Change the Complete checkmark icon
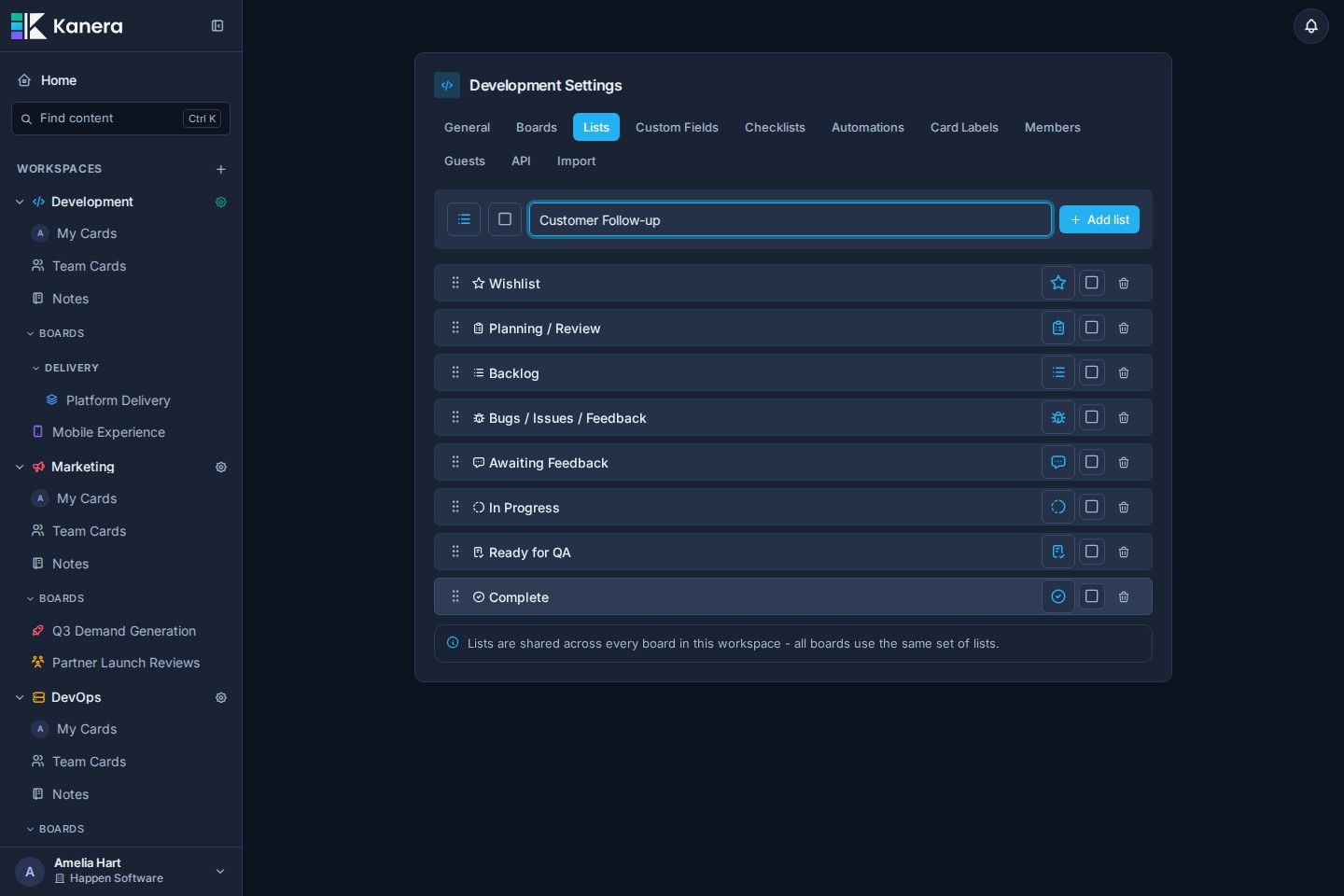The height and width of the screenshot is (896, 1344). tap(1058, 596)
